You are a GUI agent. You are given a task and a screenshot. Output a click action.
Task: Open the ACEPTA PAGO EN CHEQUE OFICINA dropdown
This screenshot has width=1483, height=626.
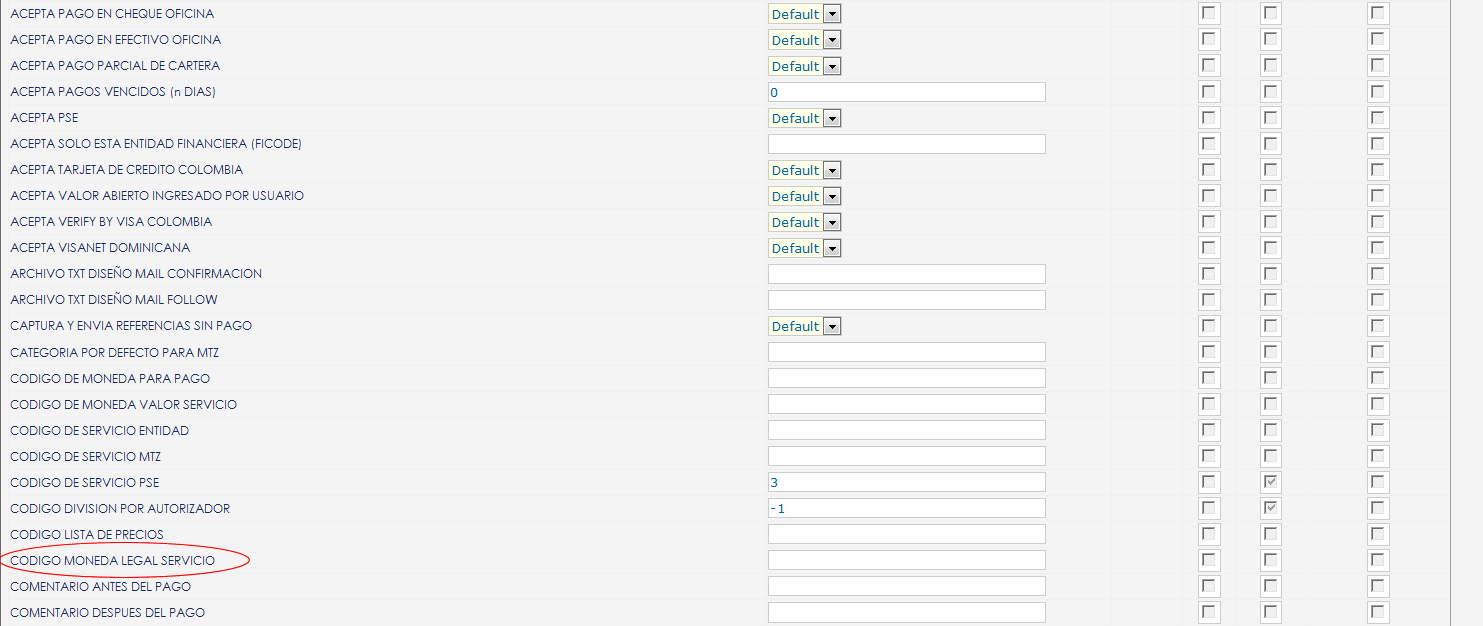click(804, 14)
